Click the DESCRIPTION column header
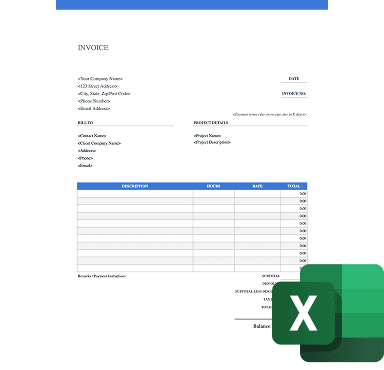This screenshot has width=384, height=370. (135, 186)
